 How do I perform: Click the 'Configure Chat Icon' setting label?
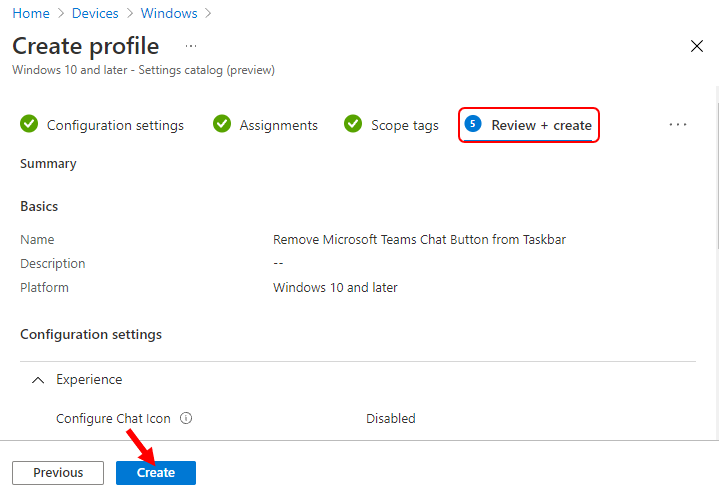113,418
